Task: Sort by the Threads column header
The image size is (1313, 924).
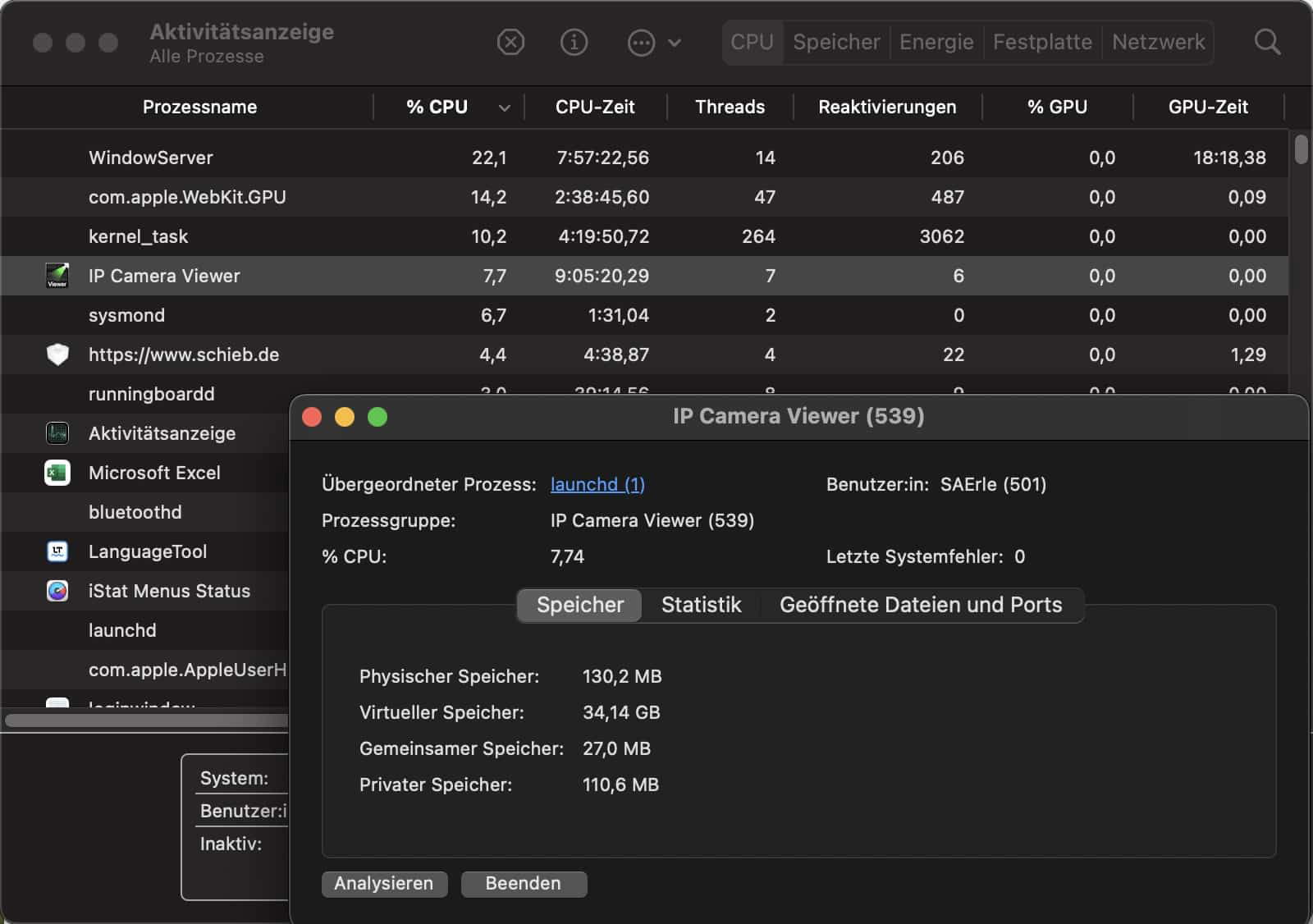Action: pyautogui.click(x=730, y=107)
